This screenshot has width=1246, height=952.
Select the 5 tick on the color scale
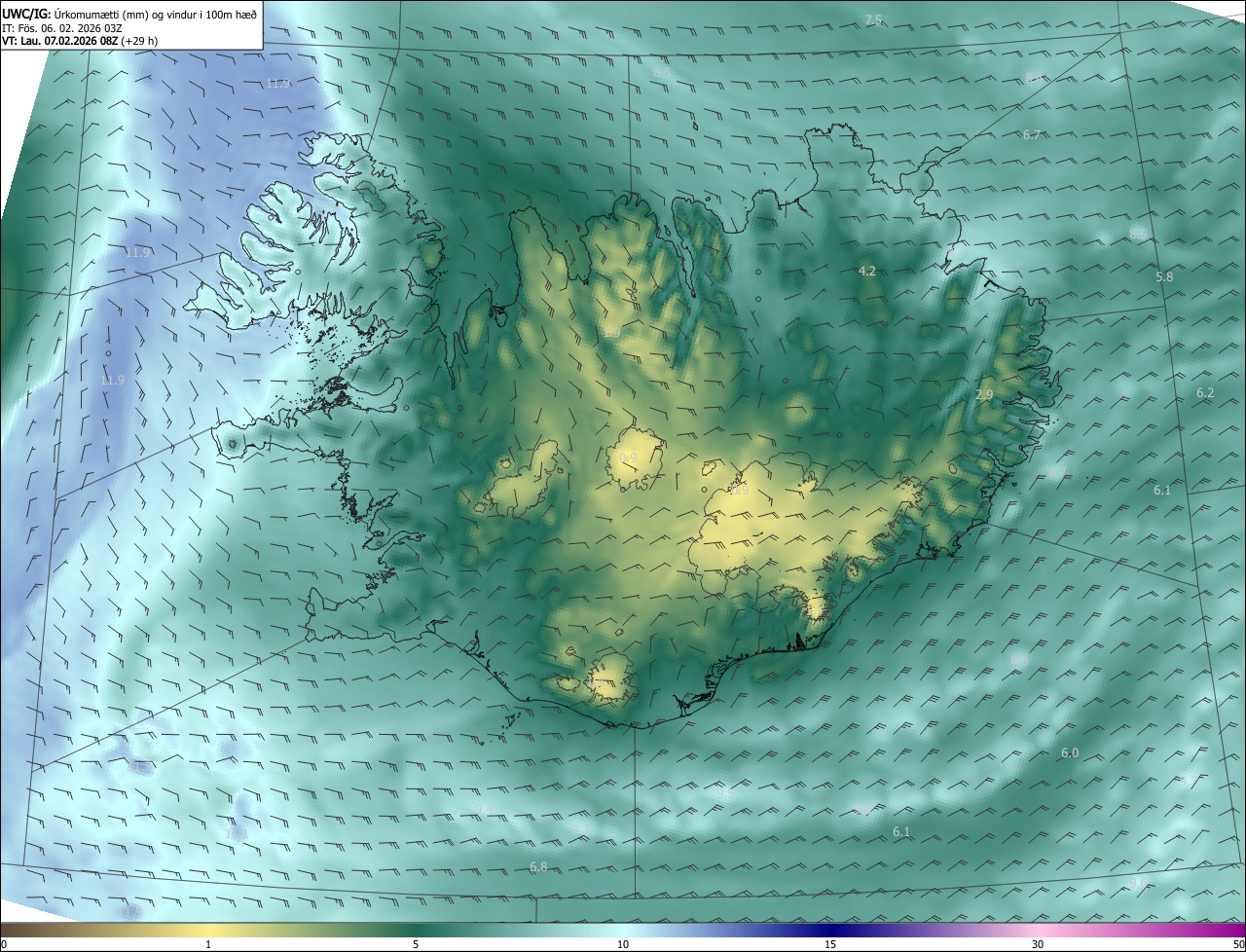click(416, 944)
